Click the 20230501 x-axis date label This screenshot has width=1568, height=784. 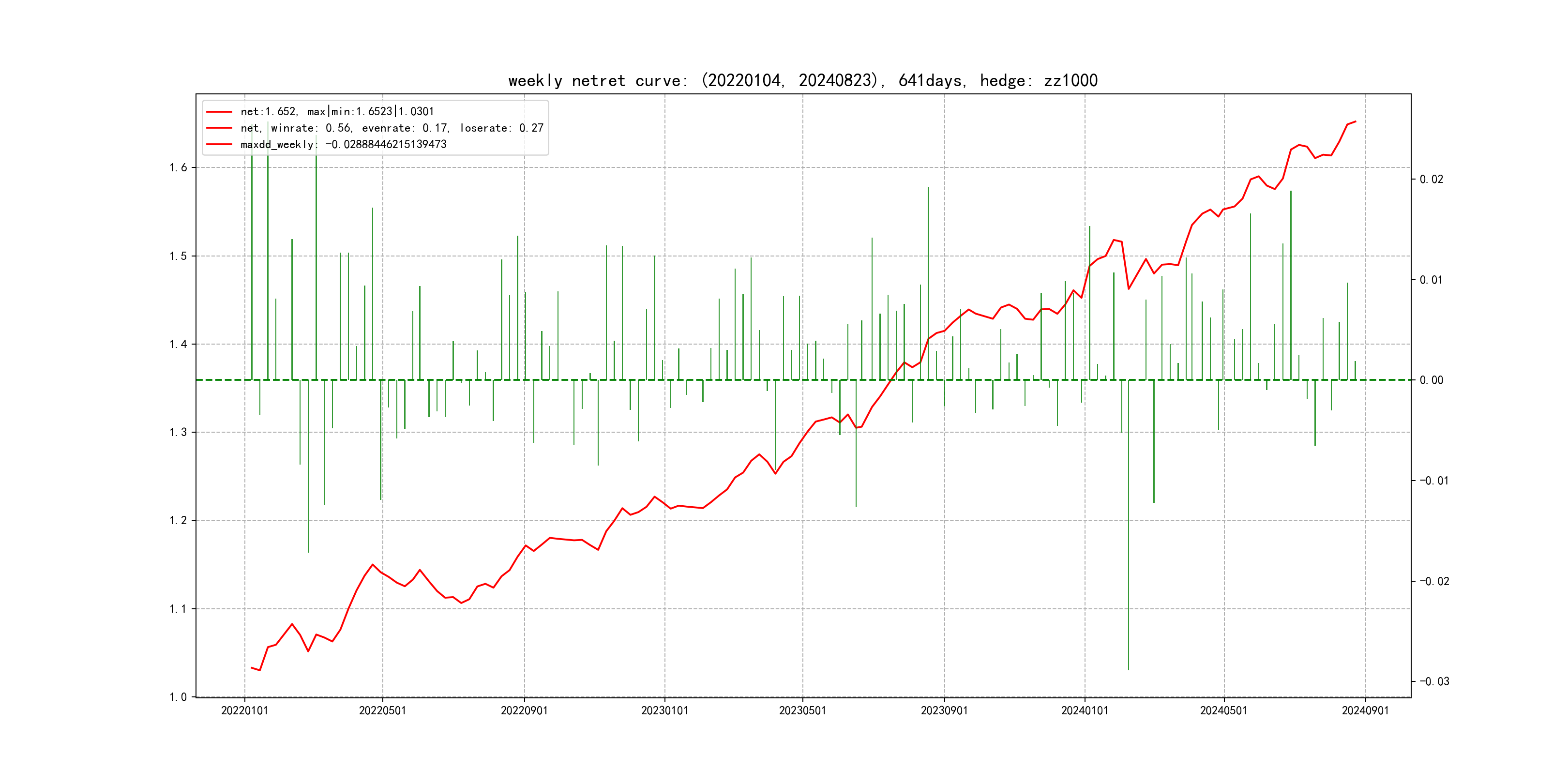tap(802, 710)
